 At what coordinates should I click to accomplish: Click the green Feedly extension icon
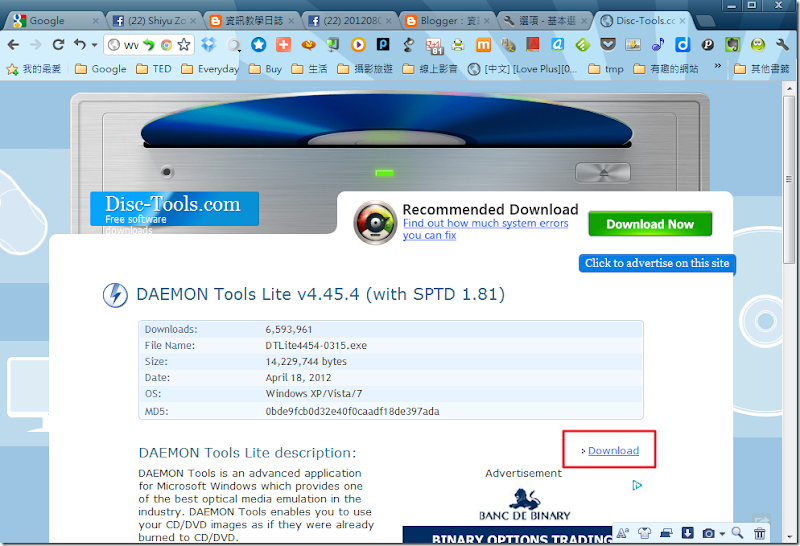pos(583,45)
